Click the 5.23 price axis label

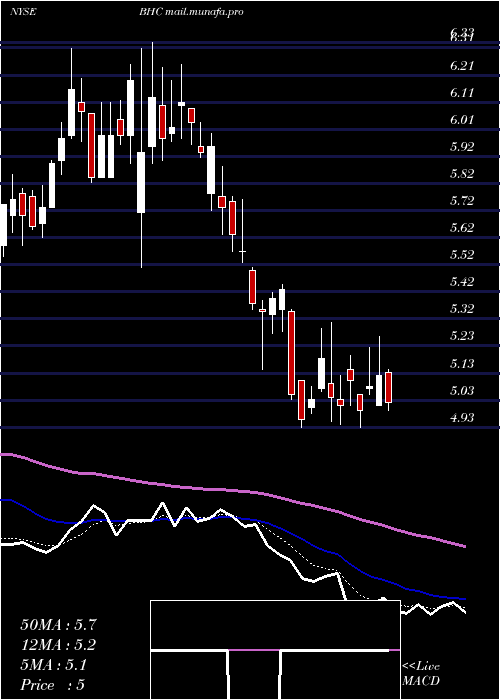[462, 335]
